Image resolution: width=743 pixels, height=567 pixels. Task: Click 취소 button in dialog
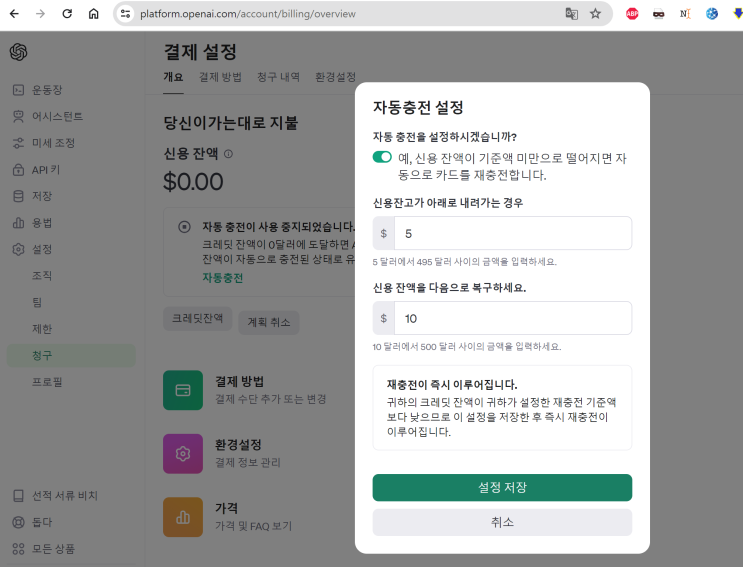[502, 522]
